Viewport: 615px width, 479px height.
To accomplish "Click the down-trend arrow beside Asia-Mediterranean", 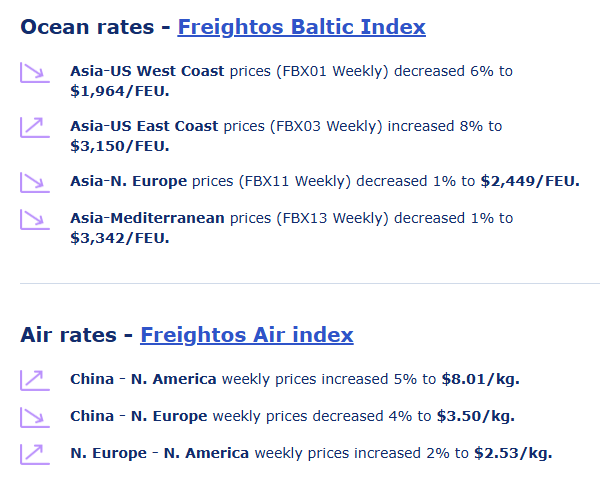I will (x=34, y=219).
